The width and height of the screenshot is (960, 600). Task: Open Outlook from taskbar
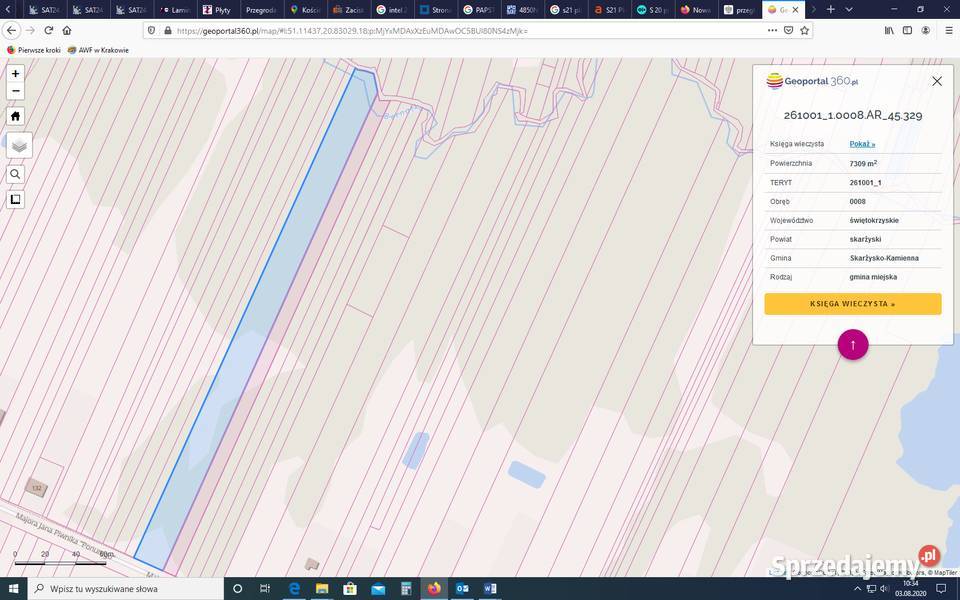[462, 588]
